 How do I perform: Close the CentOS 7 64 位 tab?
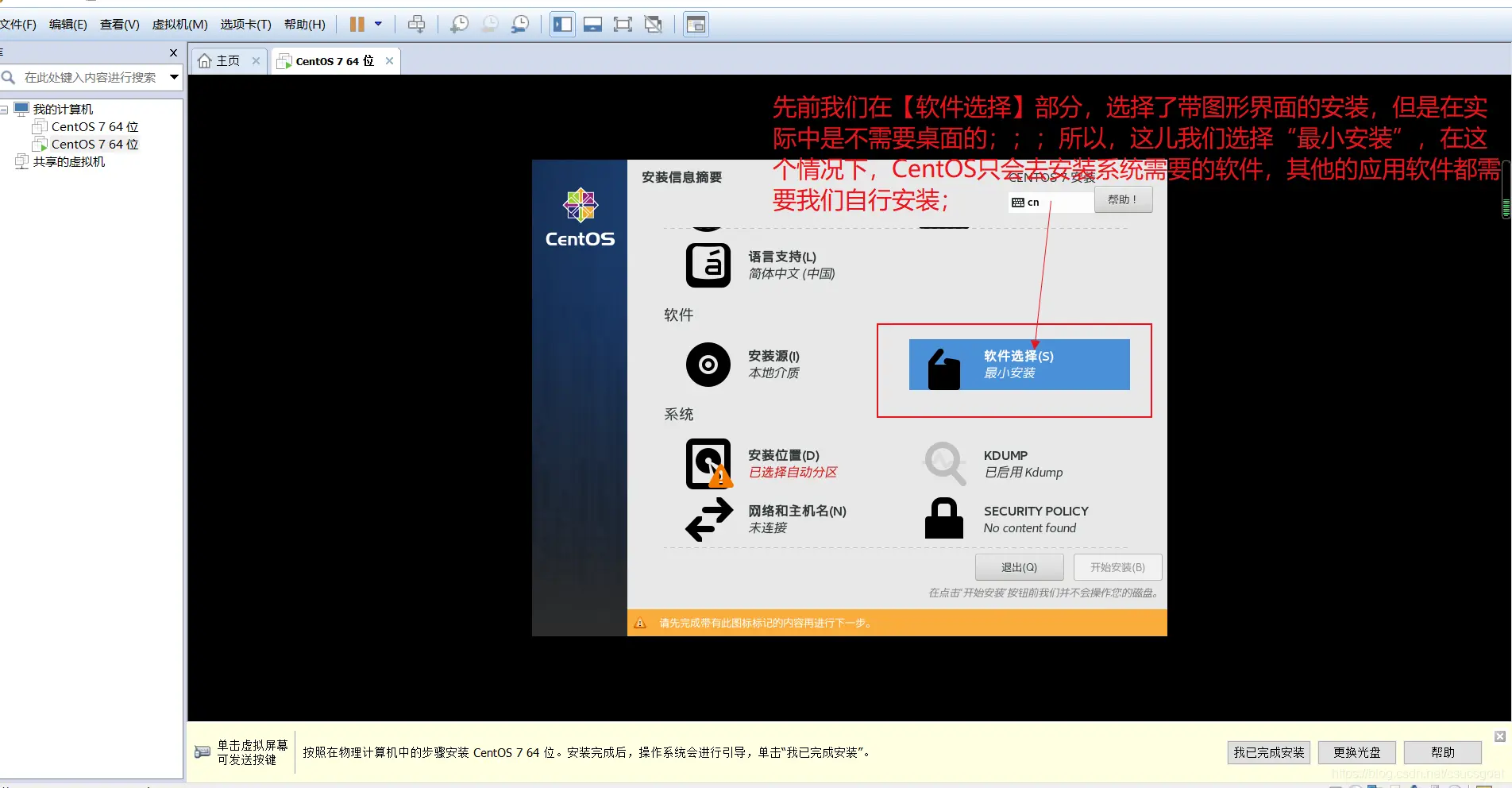pos(389,61)
